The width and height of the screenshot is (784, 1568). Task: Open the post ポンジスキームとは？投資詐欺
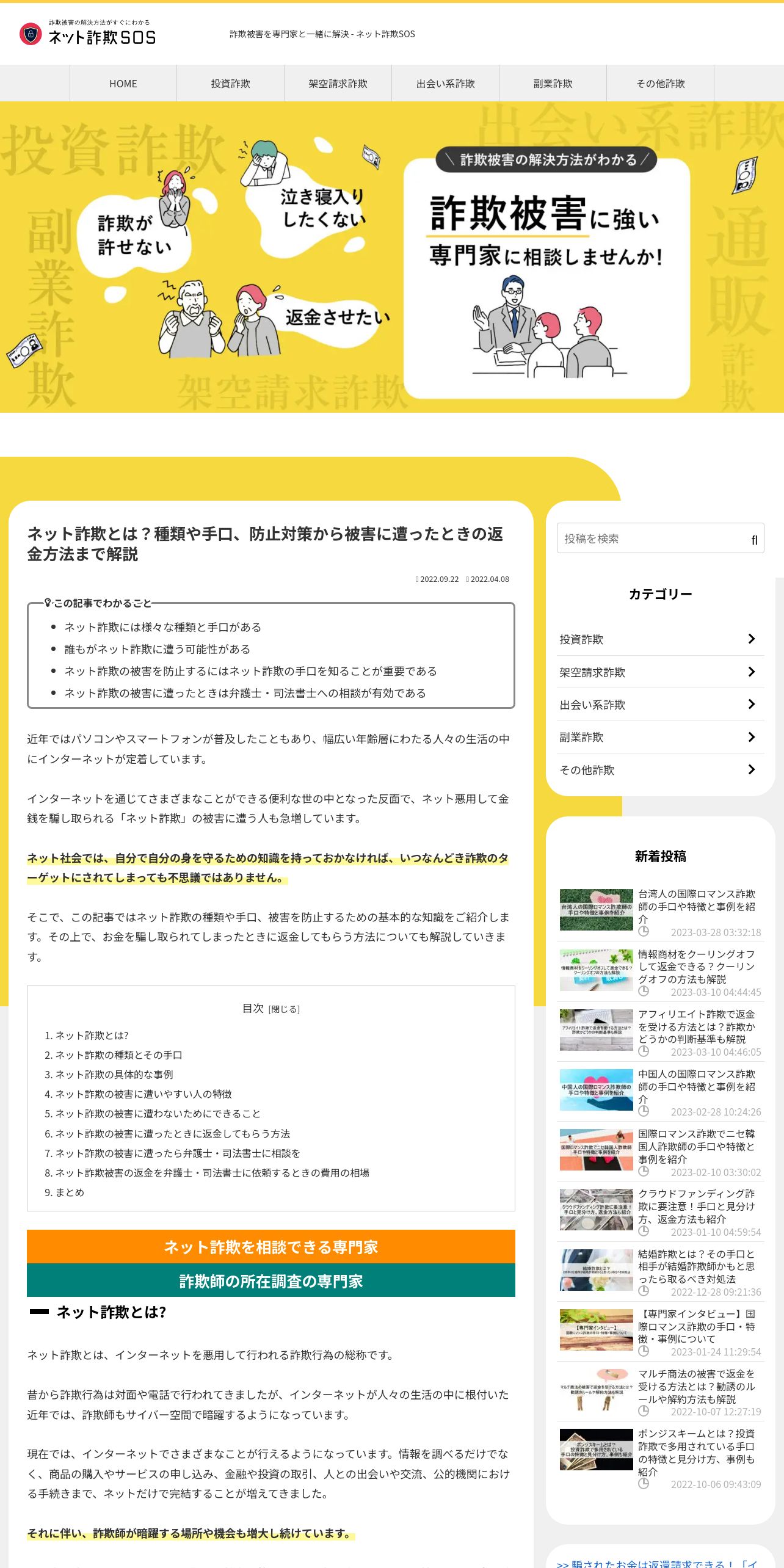(x=697, y=1453)
